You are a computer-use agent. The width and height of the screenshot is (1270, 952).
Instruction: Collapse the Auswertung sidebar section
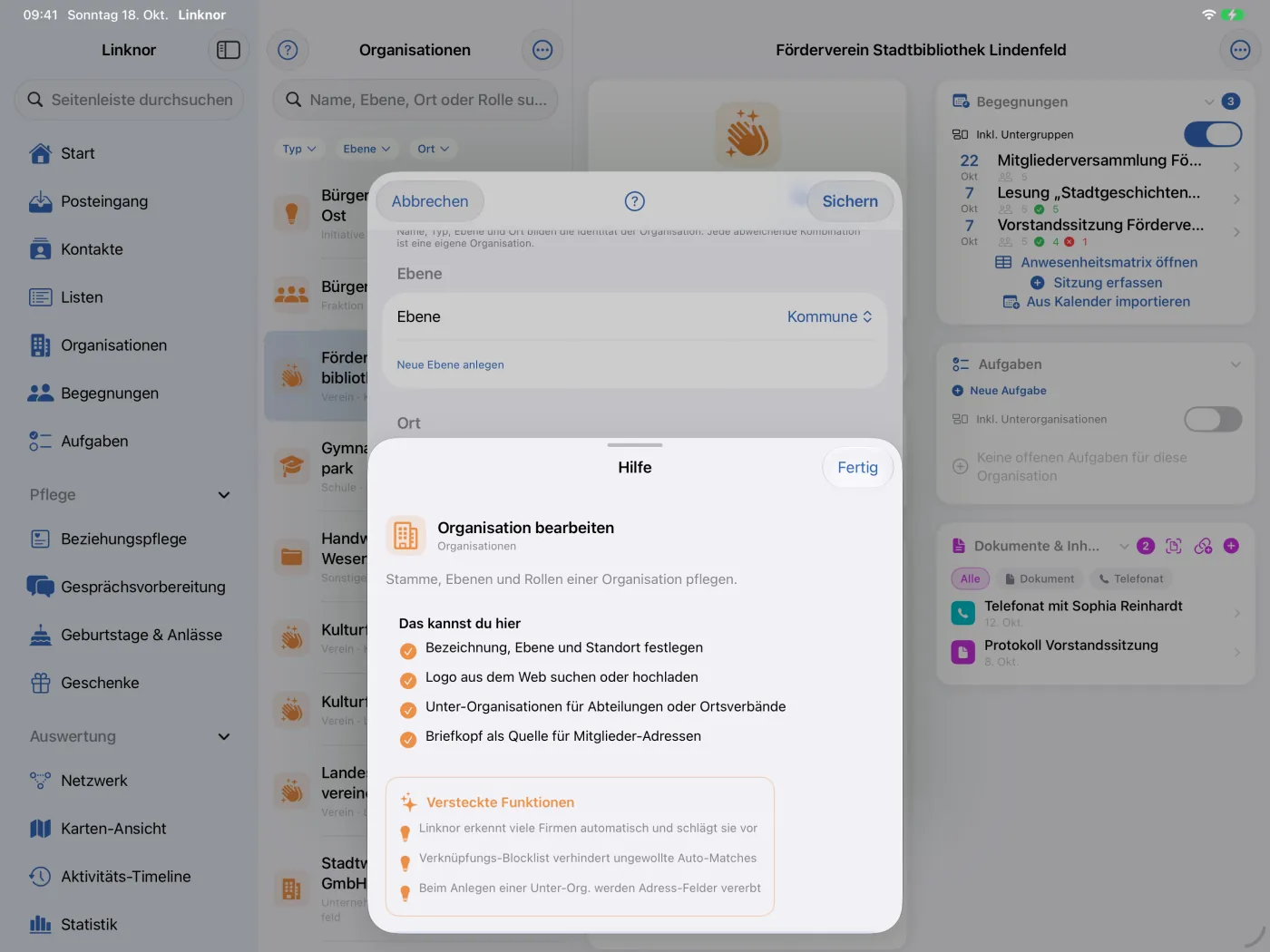(224, 737)
